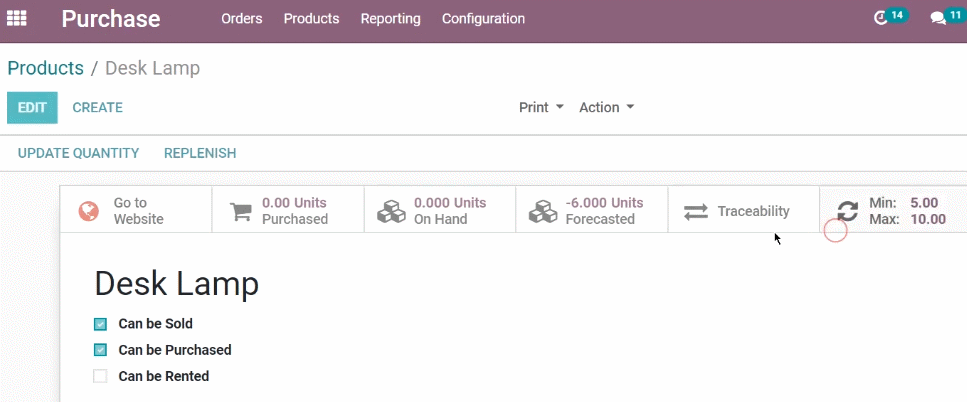Toggle the Can be Purchased checkbox

pos(101,350)
